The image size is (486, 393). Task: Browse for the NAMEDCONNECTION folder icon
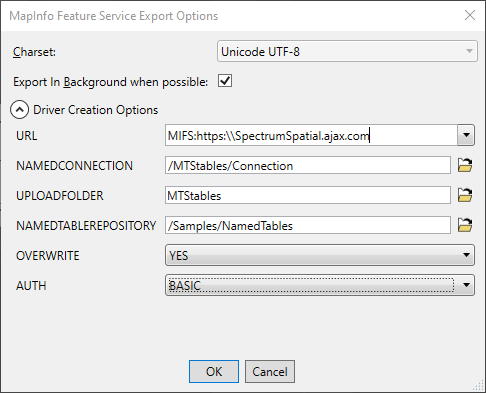[465, 165]
